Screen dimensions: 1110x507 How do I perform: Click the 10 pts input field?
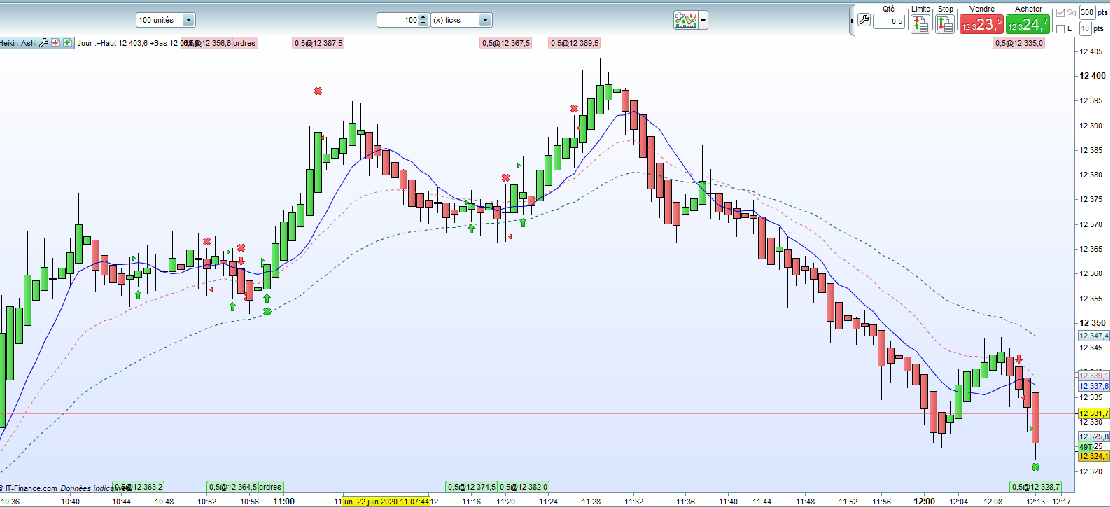(1085, 29)
